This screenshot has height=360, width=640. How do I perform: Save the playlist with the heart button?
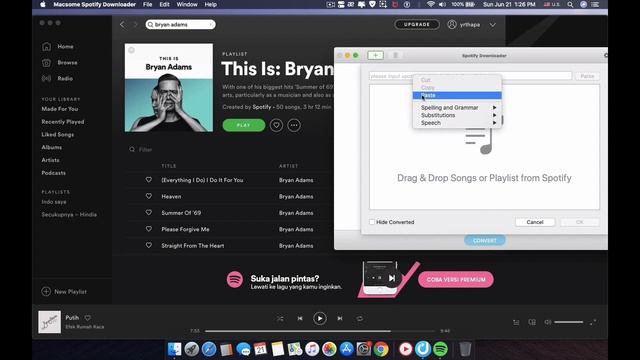coord(276,125)
